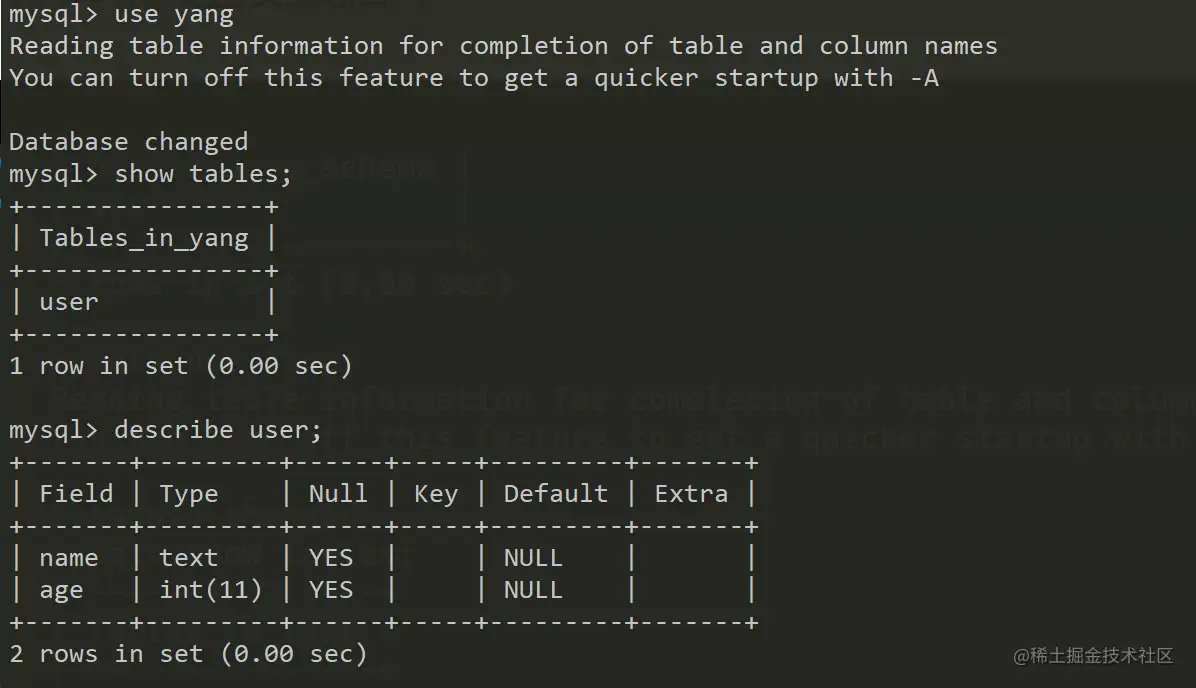
Task: Select the Key column header
Action: click(436, 494)
